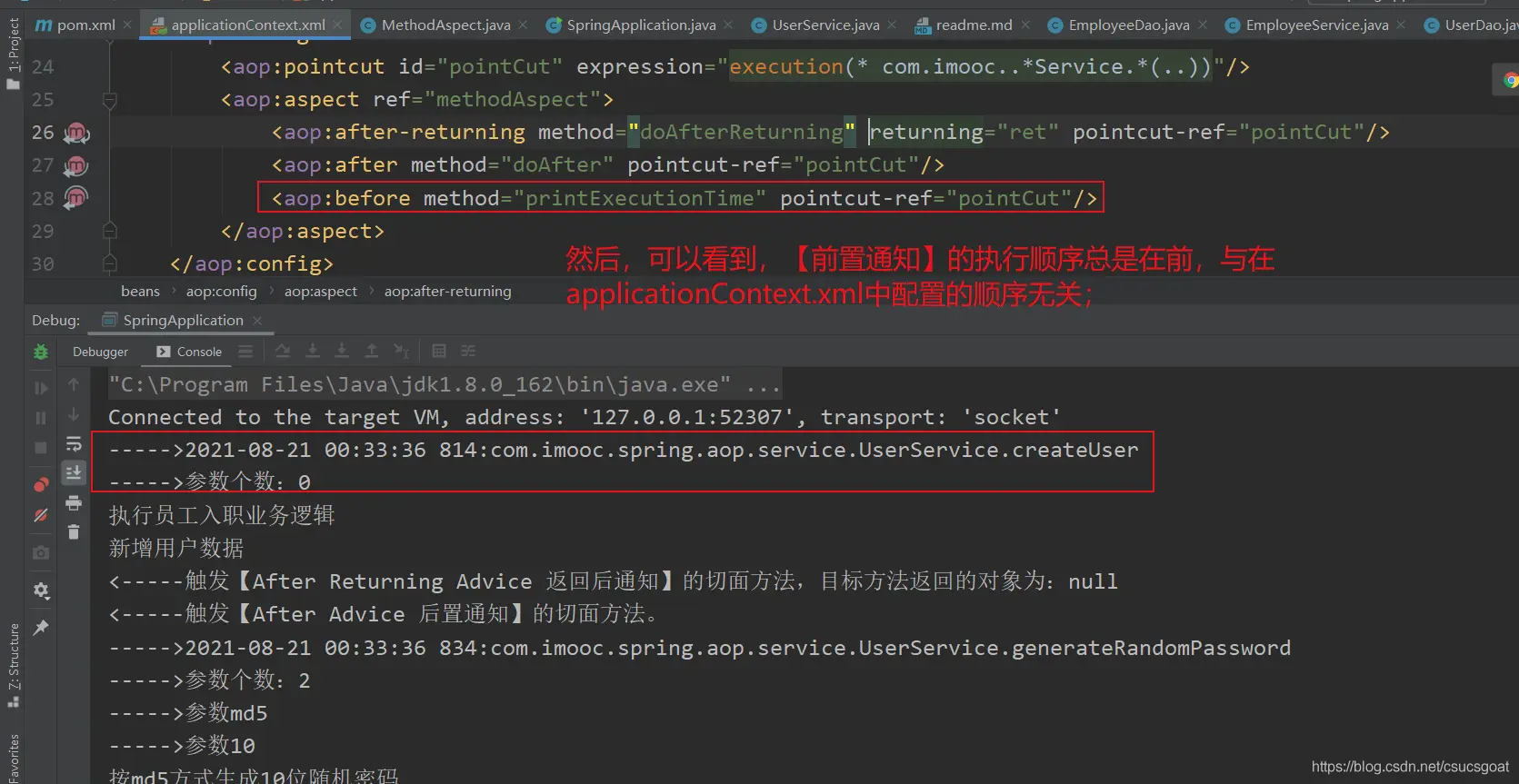Collapse fold marker at line 30

point(110,263)
